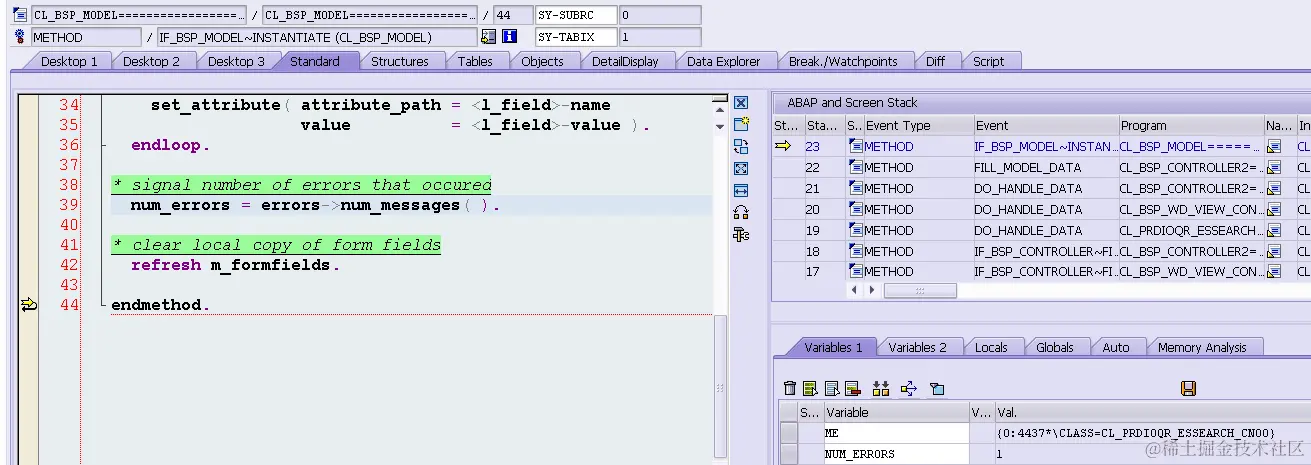Image resolution: width=1311 pixels, height=465 pixels.
Task: Click stack horizontal scrollbar right arrow
Action: tap(871, 290)
